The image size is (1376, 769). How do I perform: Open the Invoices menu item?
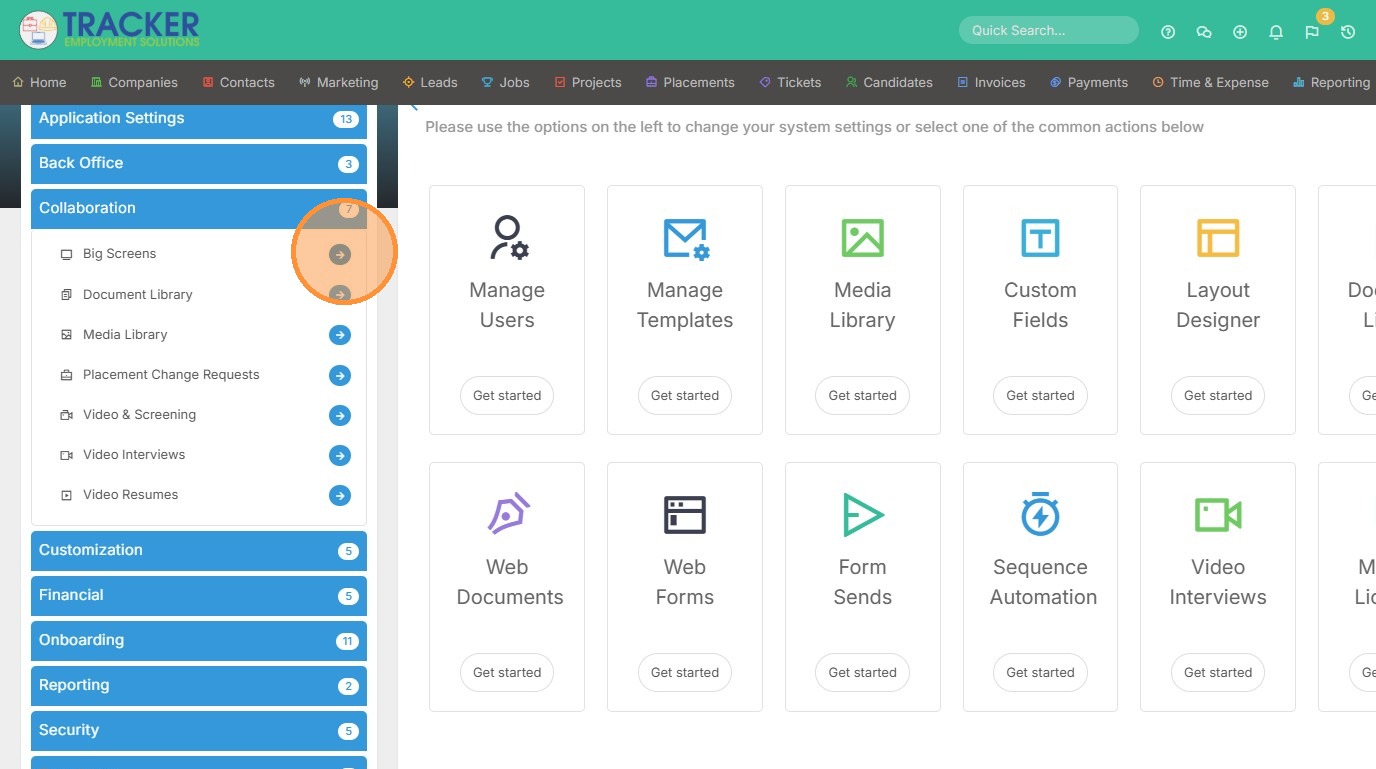[x=991, y=83]
